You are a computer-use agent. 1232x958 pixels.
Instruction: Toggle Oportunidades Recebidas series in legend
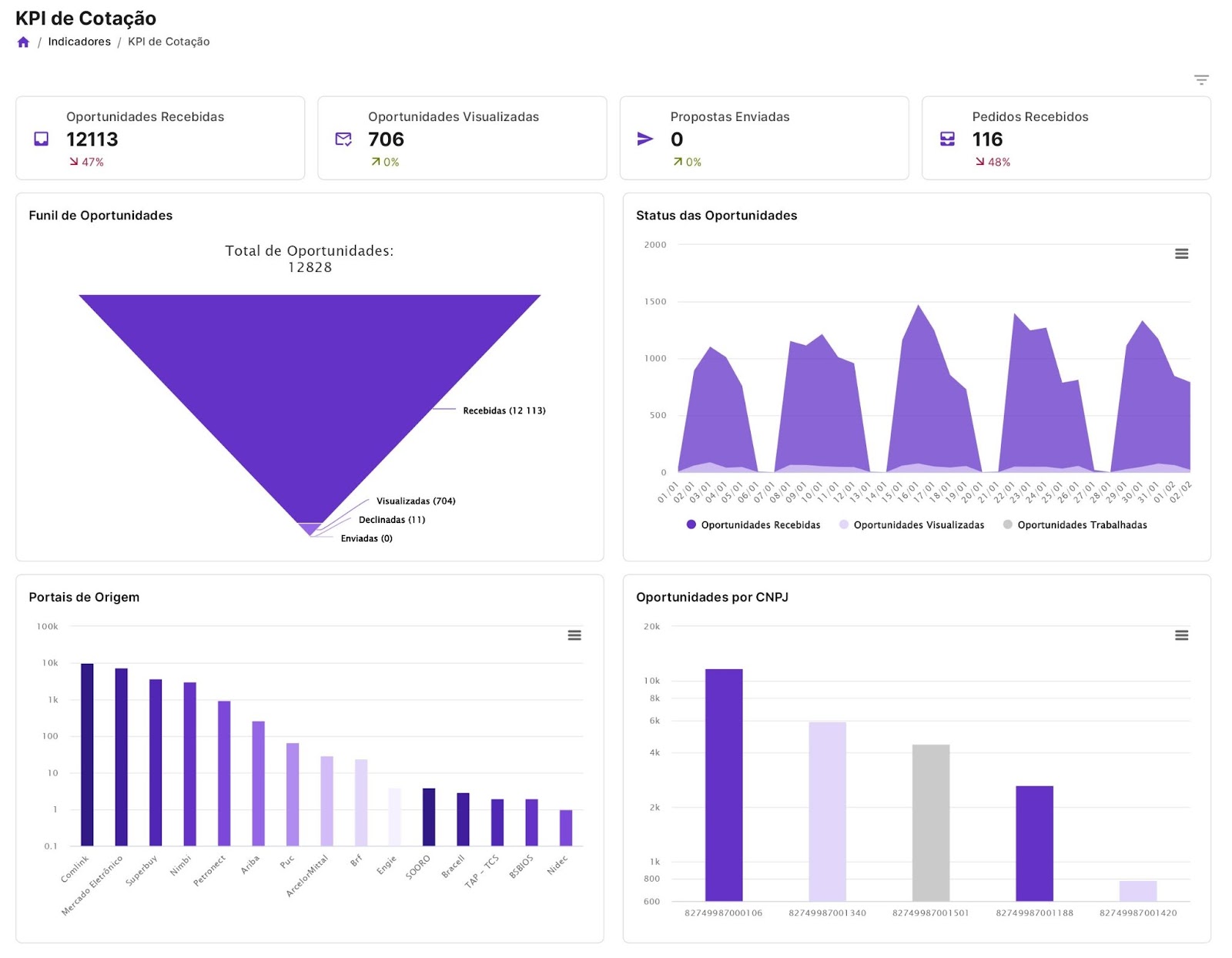click(753, 525)
